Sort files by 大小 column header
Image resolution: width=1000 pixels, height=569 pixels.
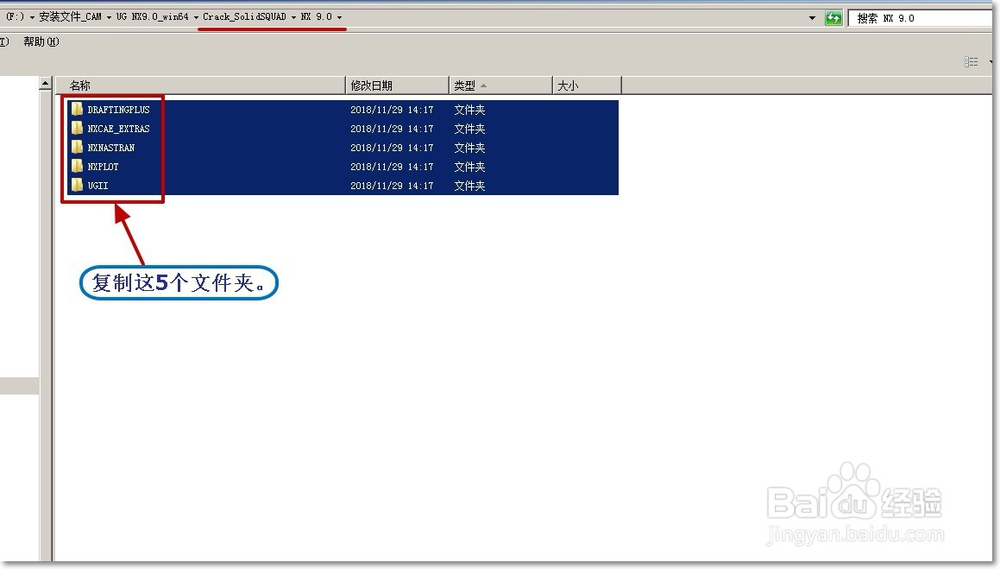tap(587, 85)
